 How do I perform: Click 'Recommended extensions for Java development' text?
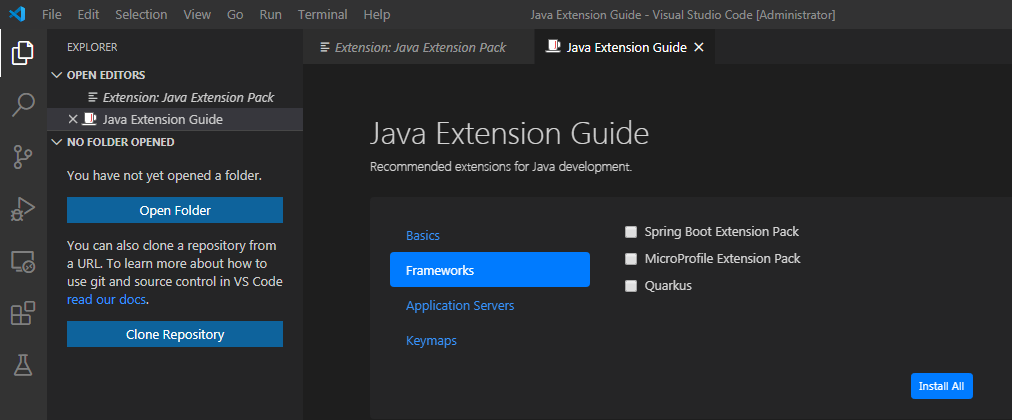(501, 167)
